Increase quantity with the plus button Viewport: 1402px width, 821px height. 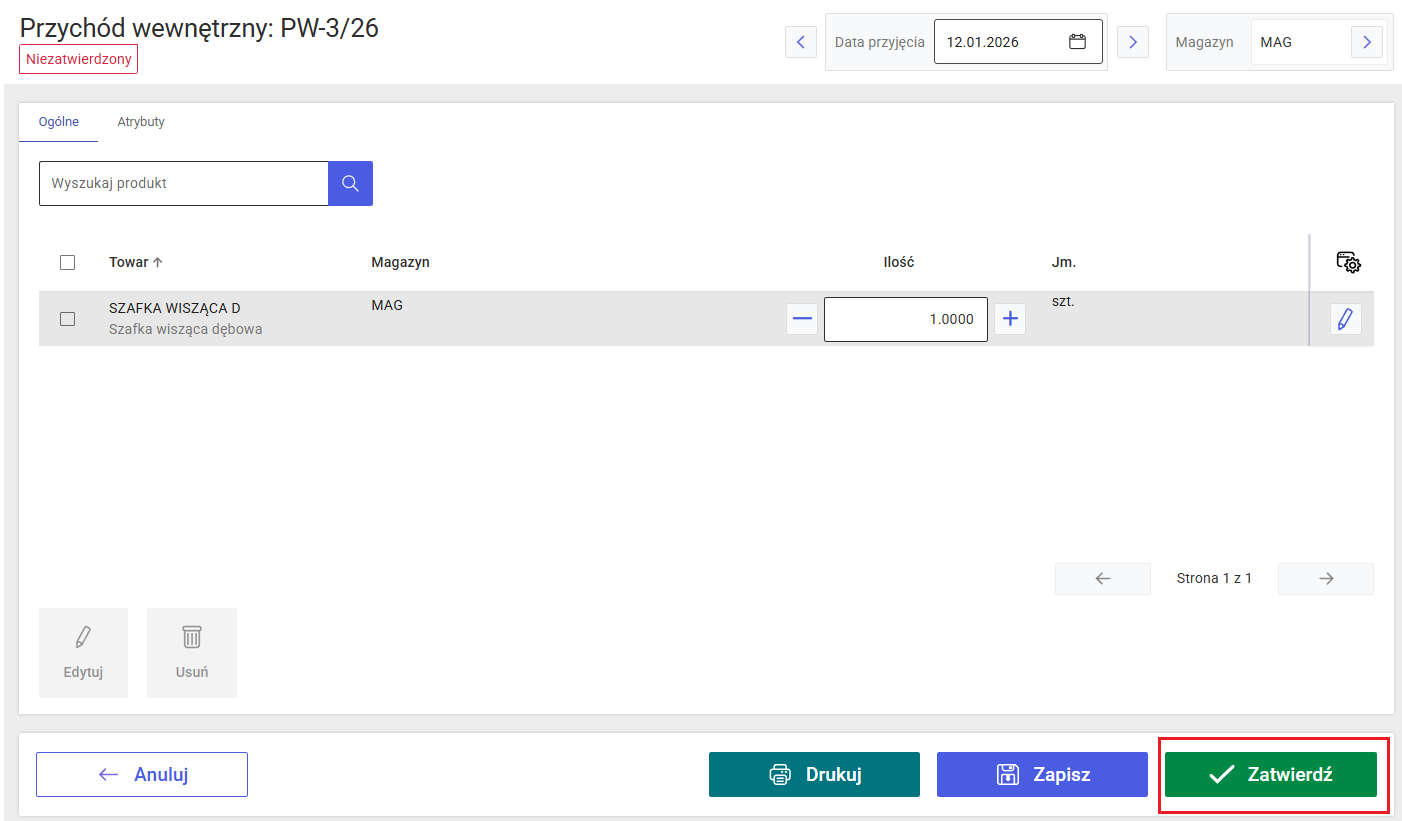coord(1010,319)
